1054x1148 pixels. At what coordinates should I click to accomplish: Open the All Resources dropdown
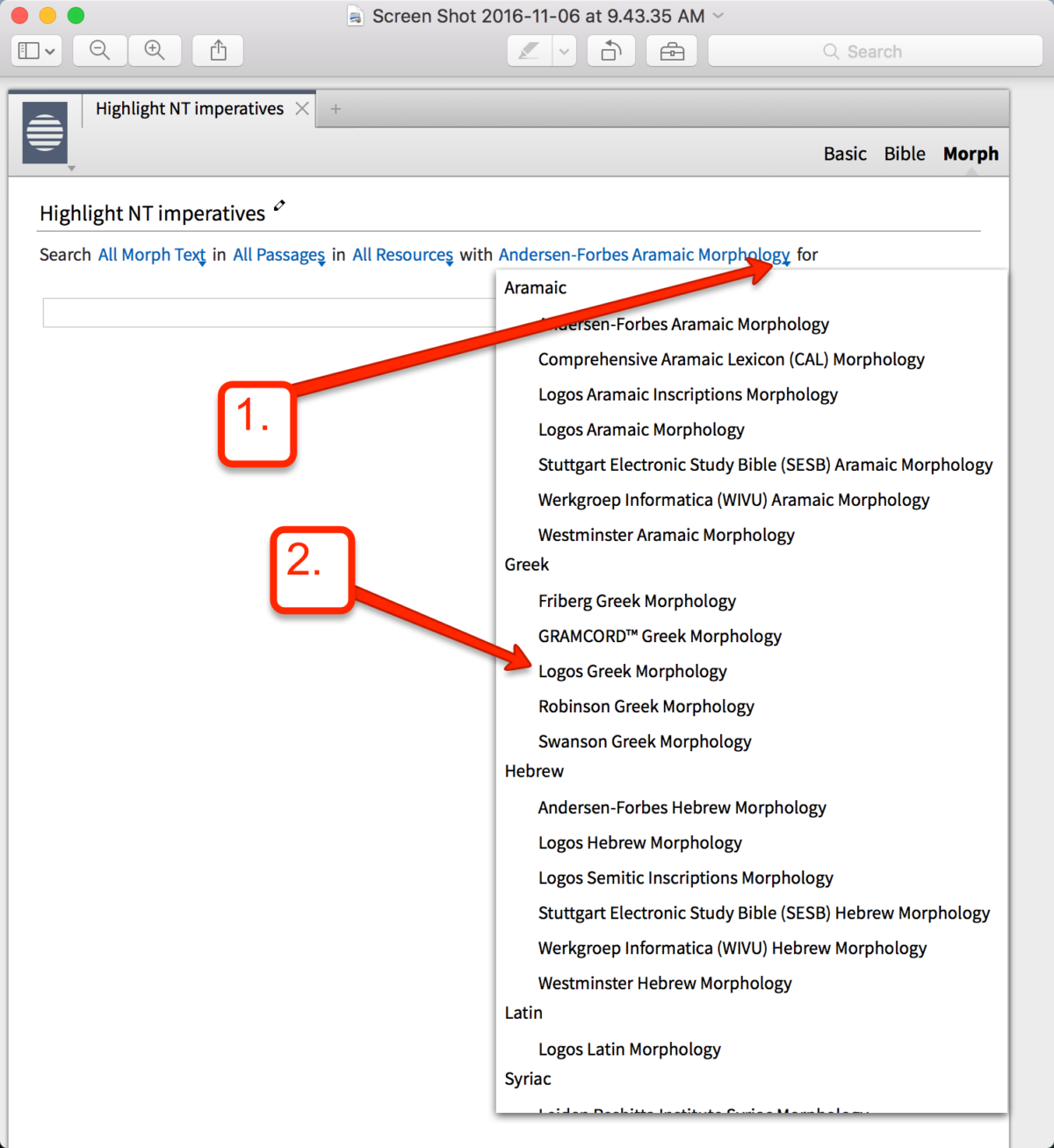pyautogui.click(x=401, y=255)
